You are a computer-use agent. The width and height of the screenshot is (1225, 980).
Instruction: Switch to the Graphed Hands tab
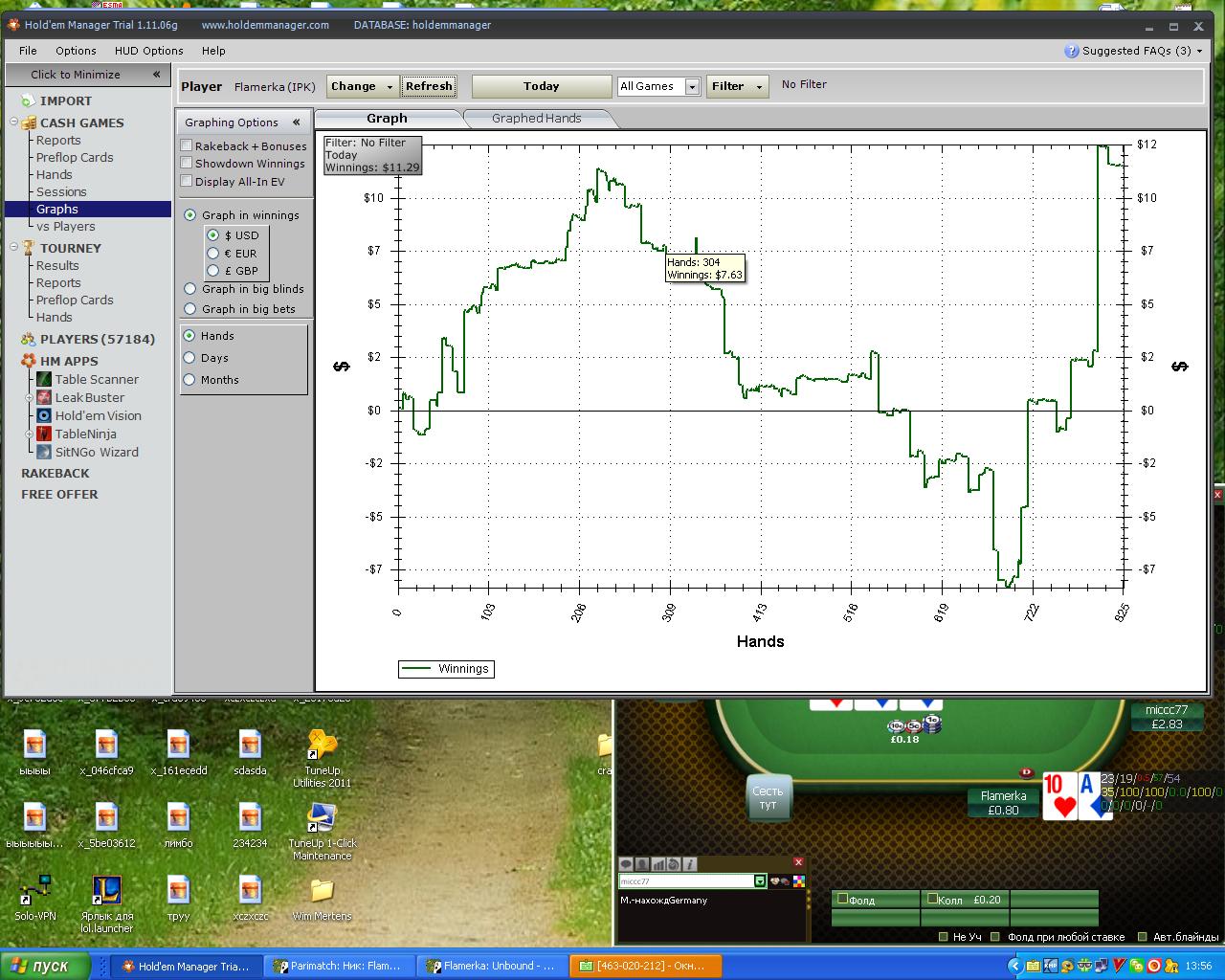(x=536, y=119)
